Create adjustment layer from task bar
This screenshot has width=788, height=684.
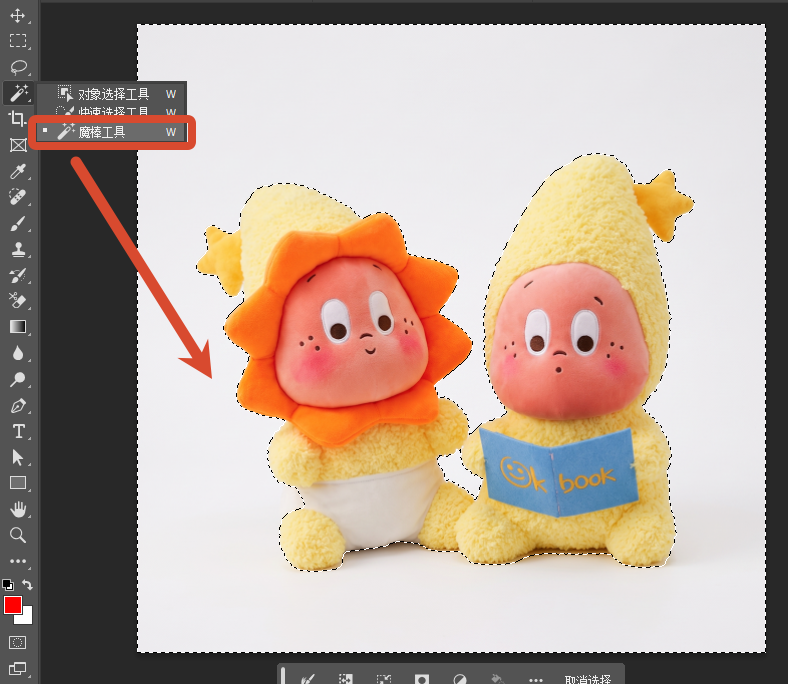pyautogui.click(x=460, y=678)
